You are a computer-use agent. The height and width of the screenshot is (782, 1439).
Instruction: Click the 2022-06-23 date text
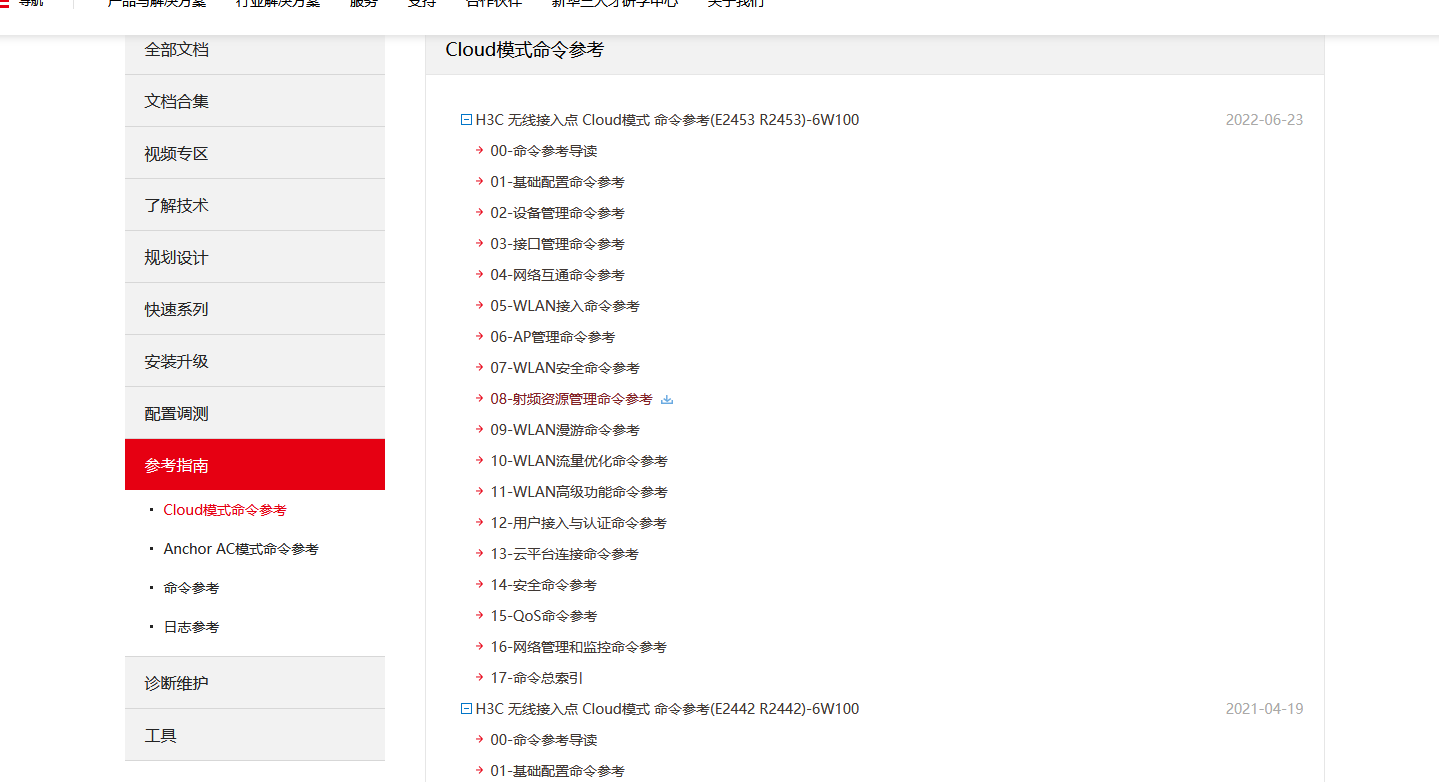click(x=1264, y=120)
